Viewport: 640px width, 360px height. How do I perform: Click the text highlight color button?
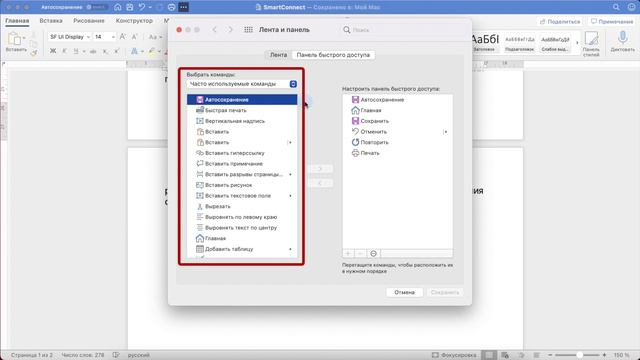pyautogui.click(x=152, y=51)
